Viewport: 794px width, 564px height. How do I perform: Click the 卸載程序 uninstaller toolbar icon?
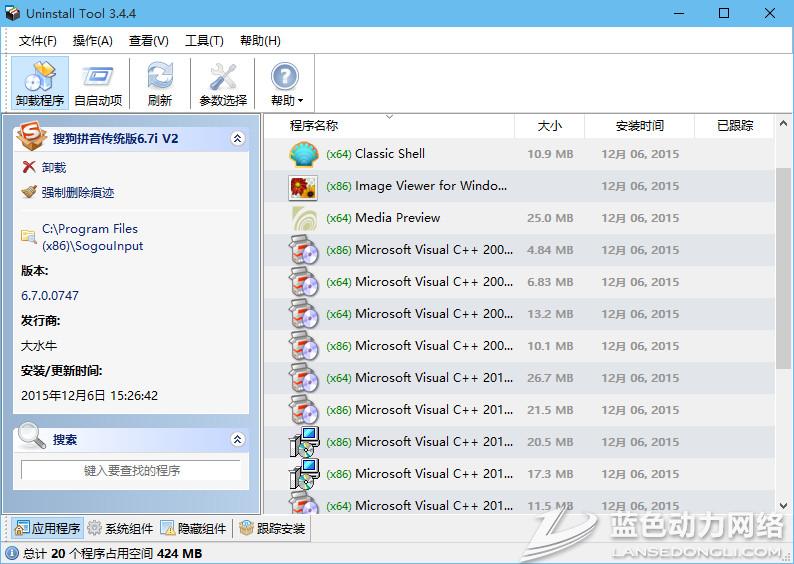[x=40, y=77]
